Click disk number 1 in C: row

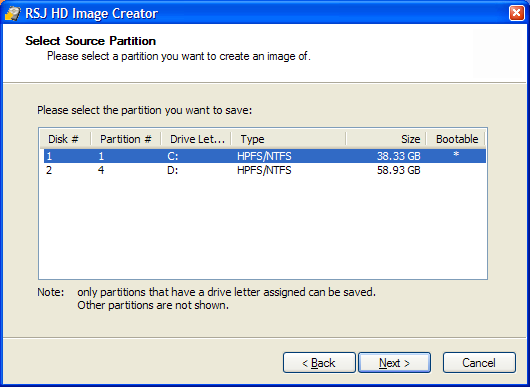(x=49, y=156)
